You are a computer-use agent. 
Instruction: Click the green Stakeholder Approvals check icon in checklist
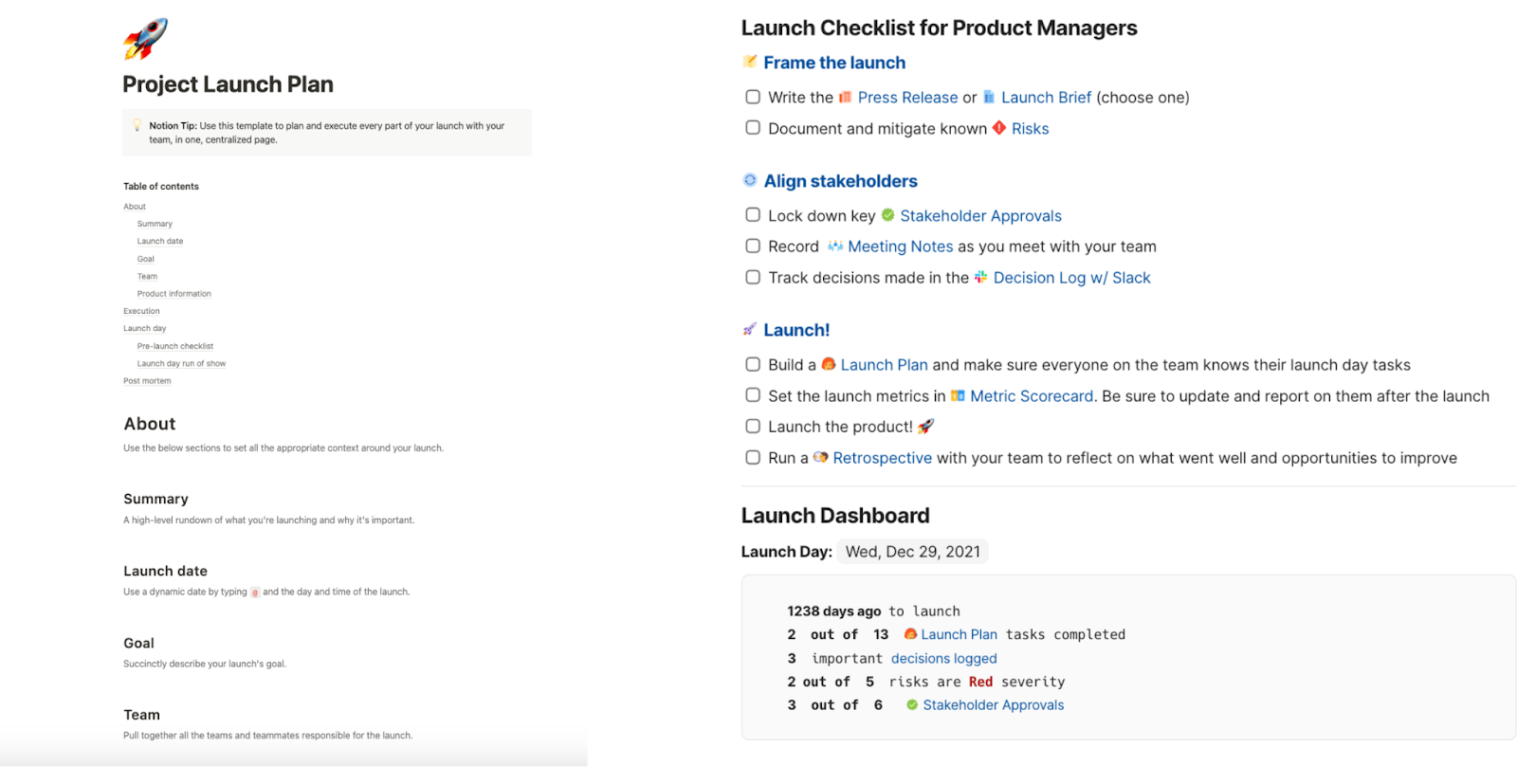point(888,215)
